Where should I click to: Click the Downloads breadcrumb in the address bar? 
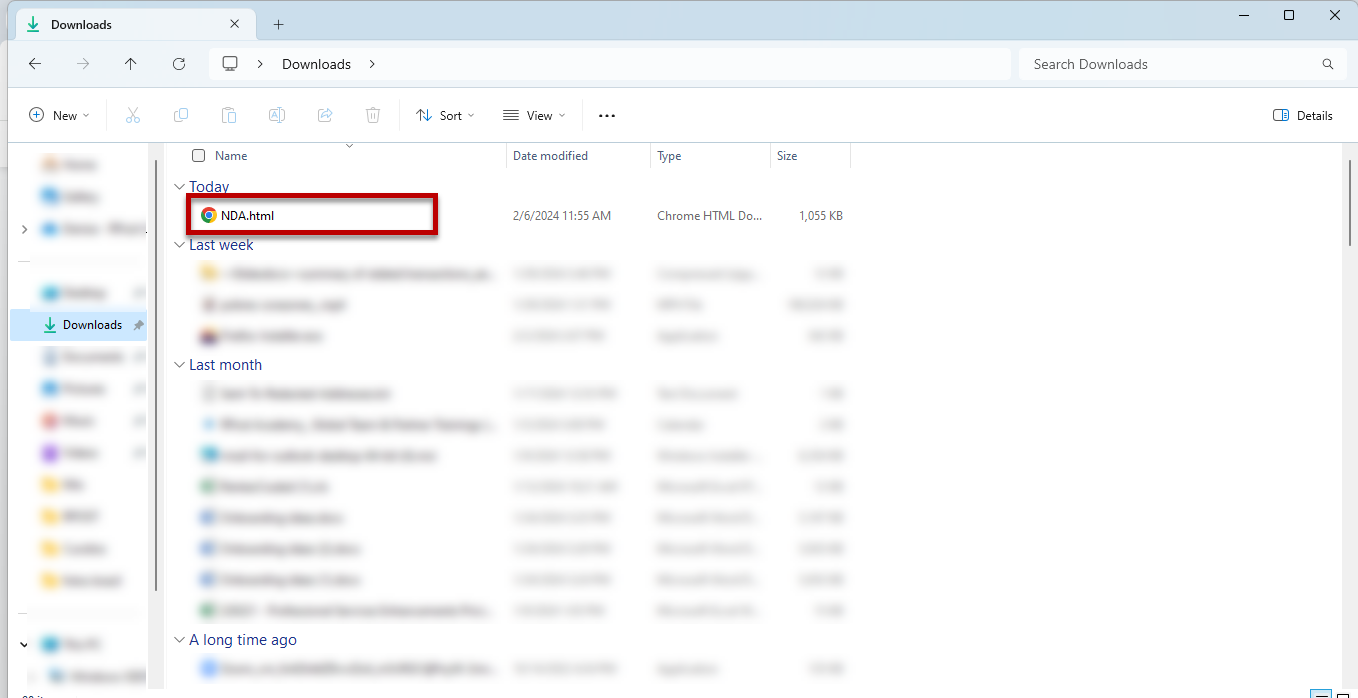(316, 63)
